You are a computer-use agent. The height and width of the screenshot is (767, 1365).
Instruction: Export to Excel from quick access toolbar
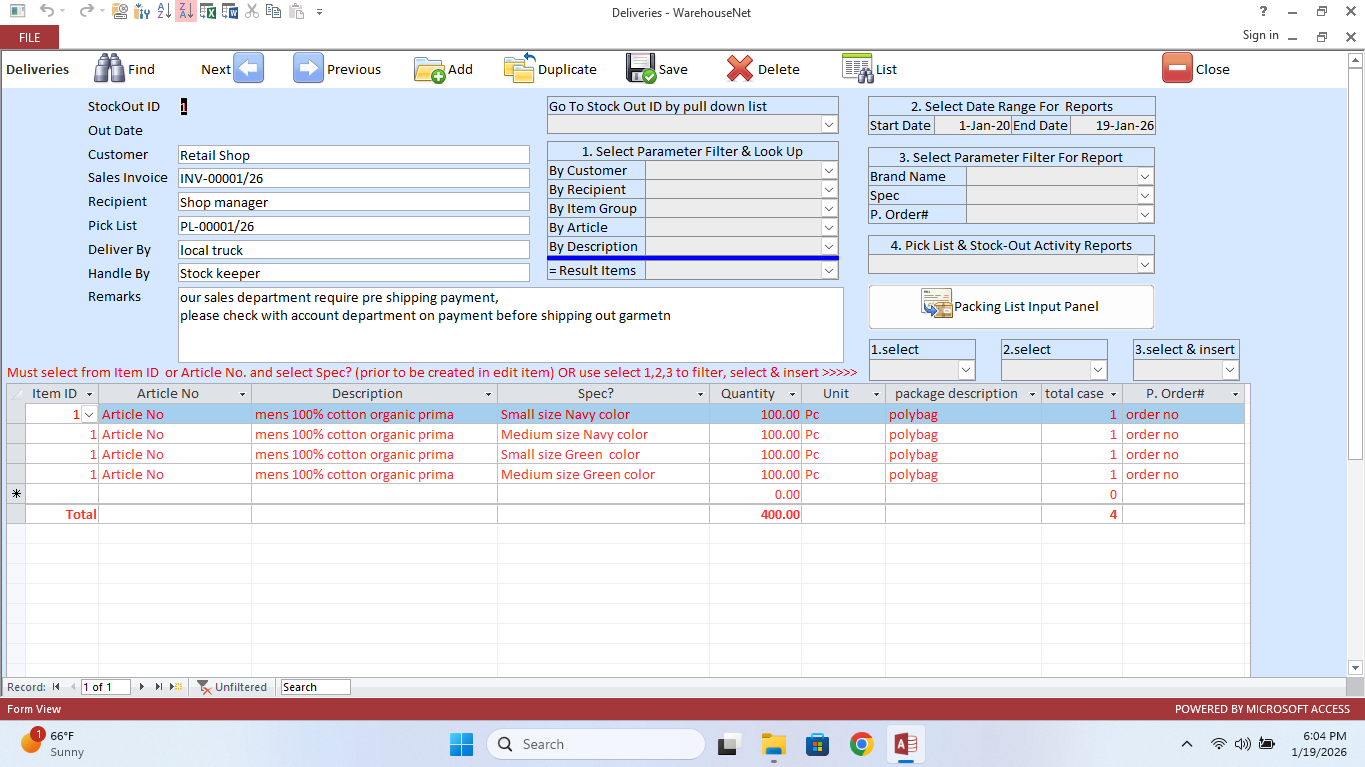(208, 12)
